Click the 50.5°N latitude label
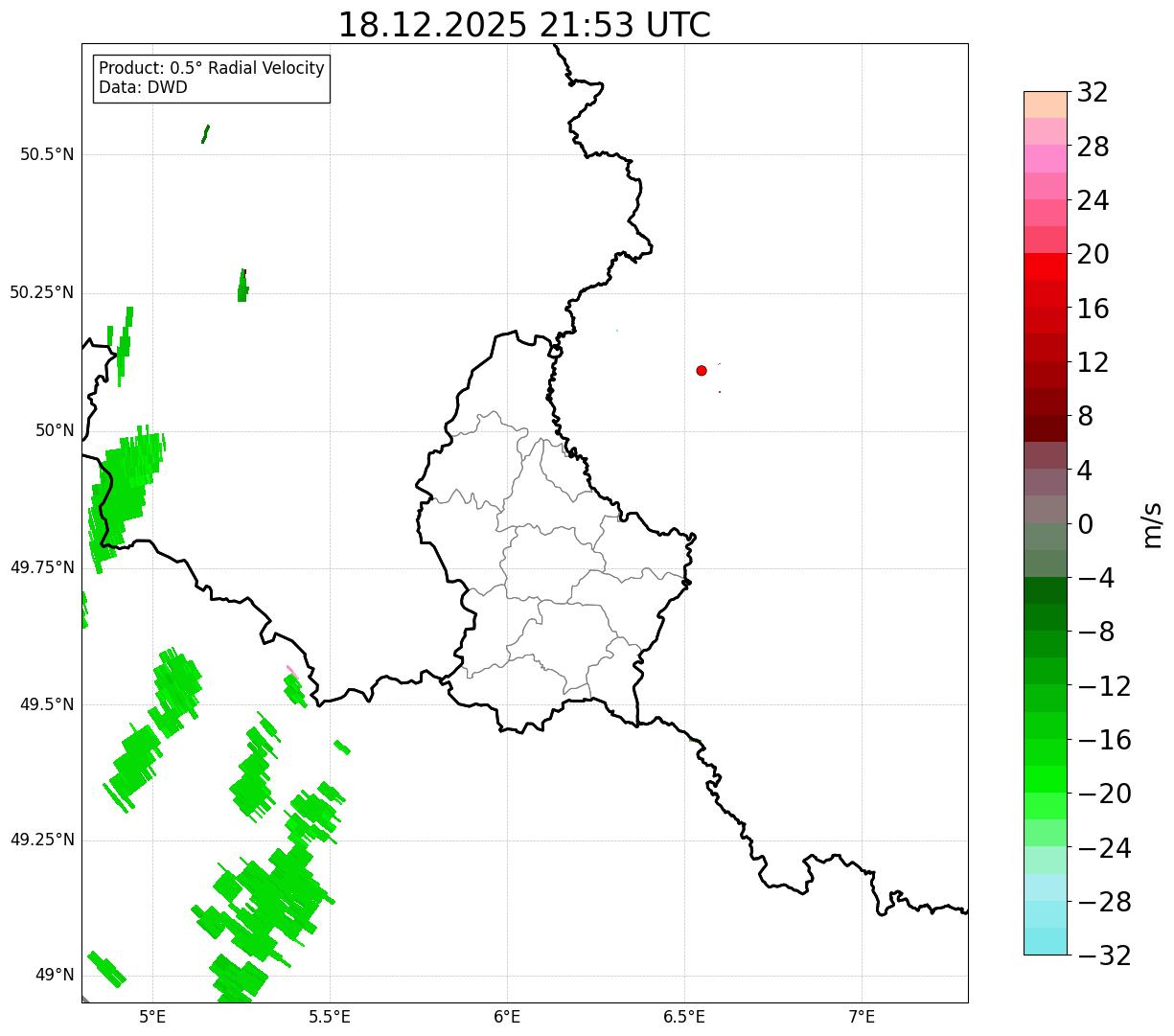1174x1036 pixels. tap(46, 154)
